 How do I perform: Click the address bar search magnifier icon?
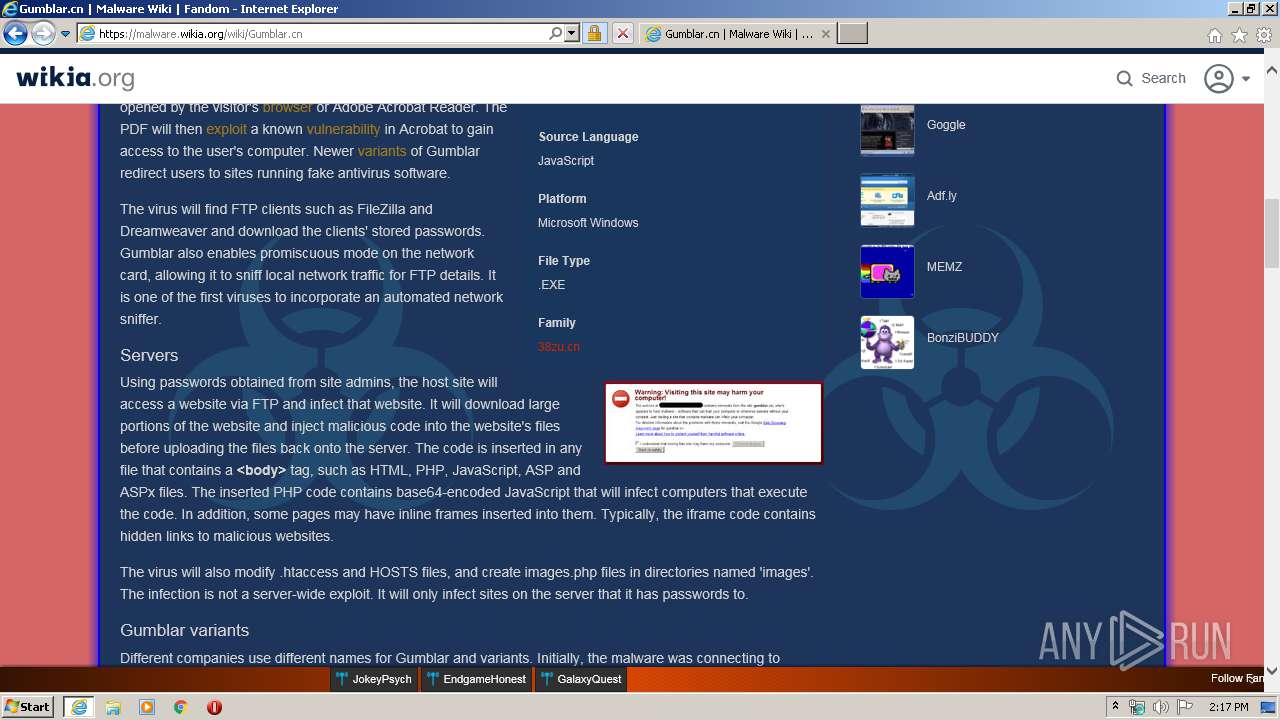(x=555, y=34)
